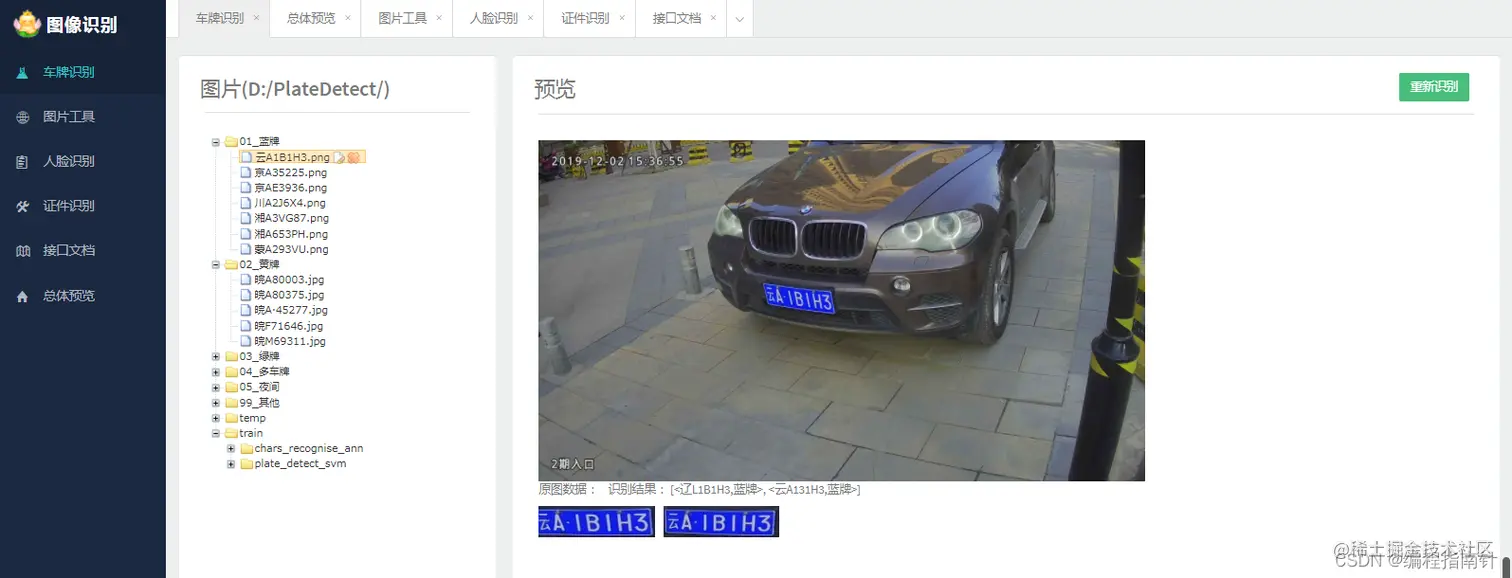Click the main car preview image

(841, 310)
